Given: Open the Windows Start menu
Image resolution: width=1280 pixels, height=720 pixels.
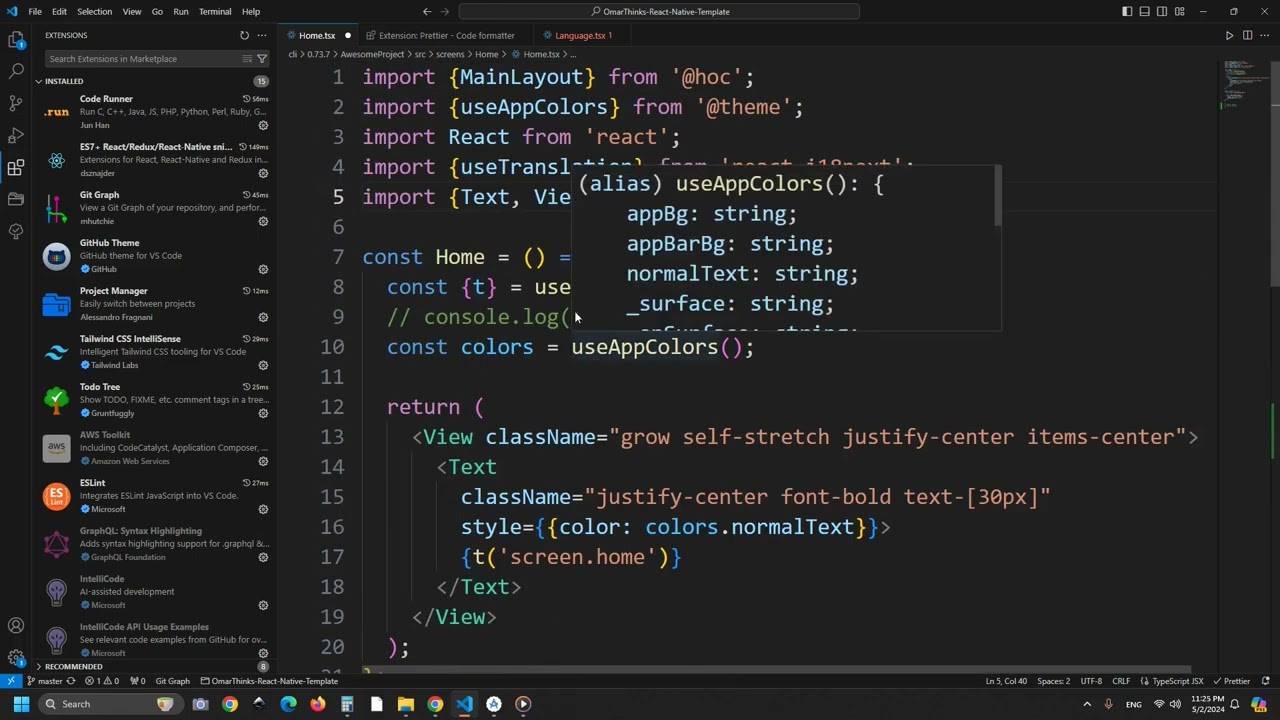Looking at the screenshot, I should click(21, 704).
